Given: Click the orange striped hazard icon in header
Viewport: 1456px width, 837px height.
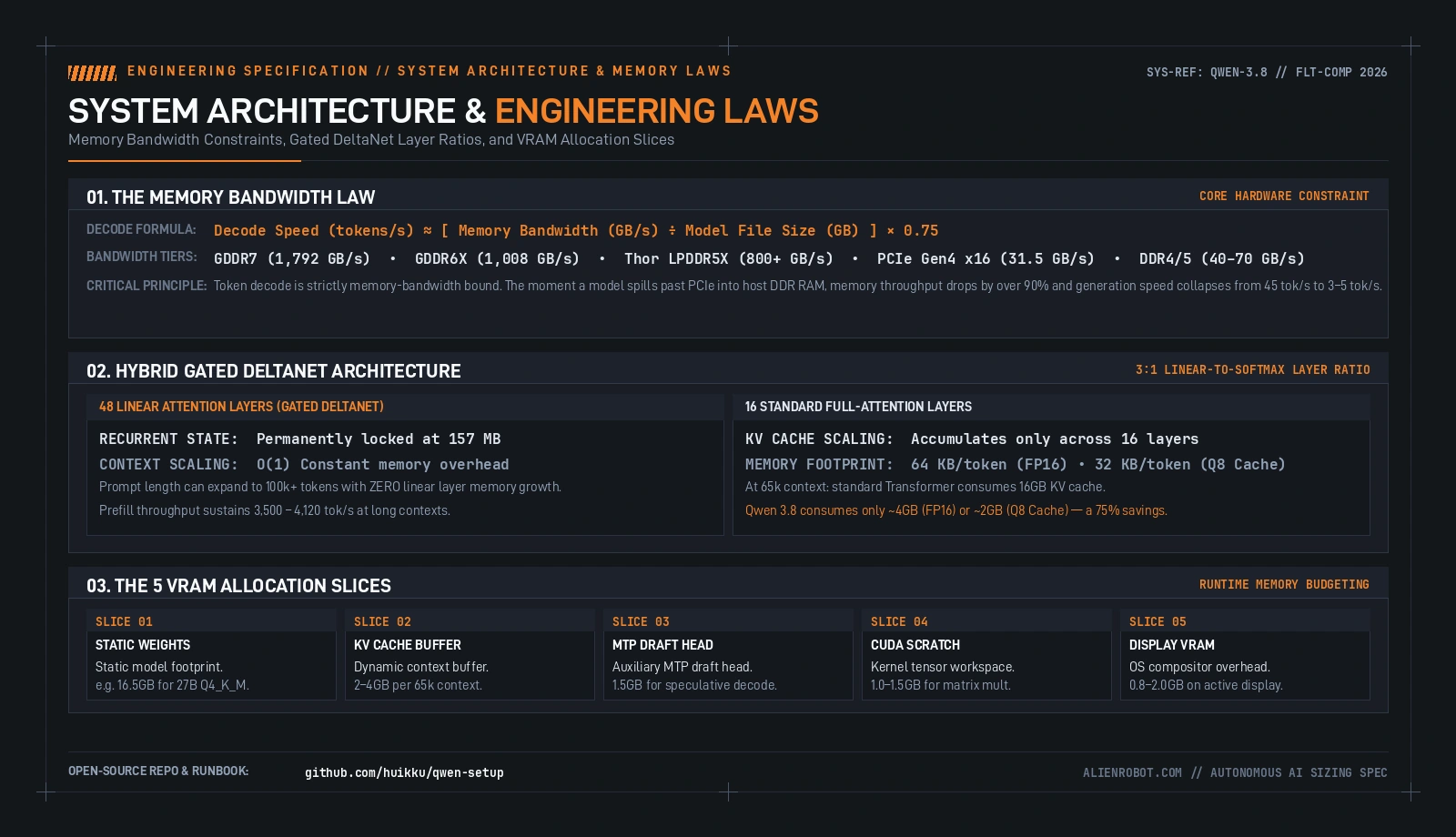Looking at the screenshot, I should click(92, 73).
